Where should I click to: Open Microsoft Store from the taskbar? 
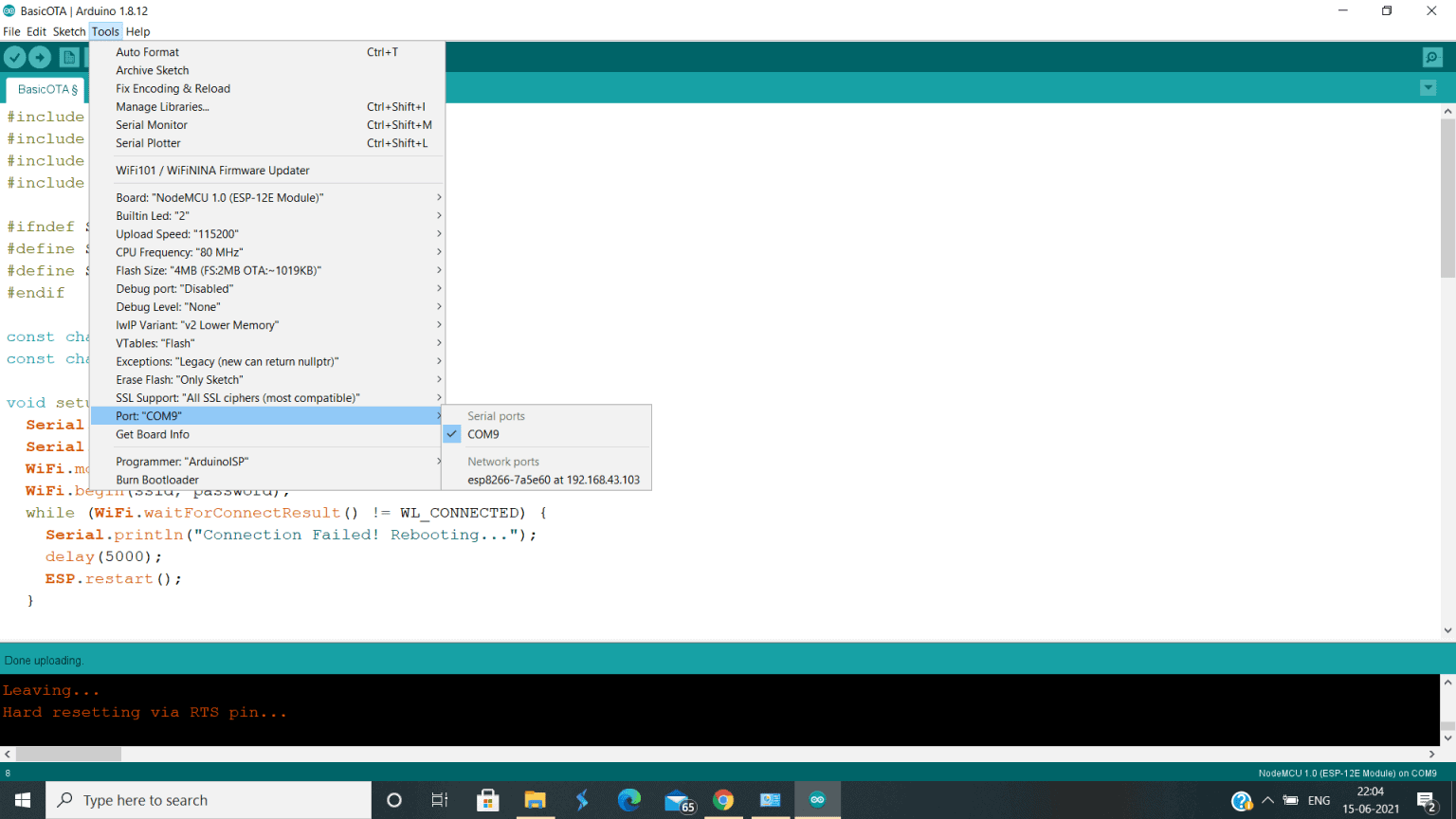coord(488,800)
